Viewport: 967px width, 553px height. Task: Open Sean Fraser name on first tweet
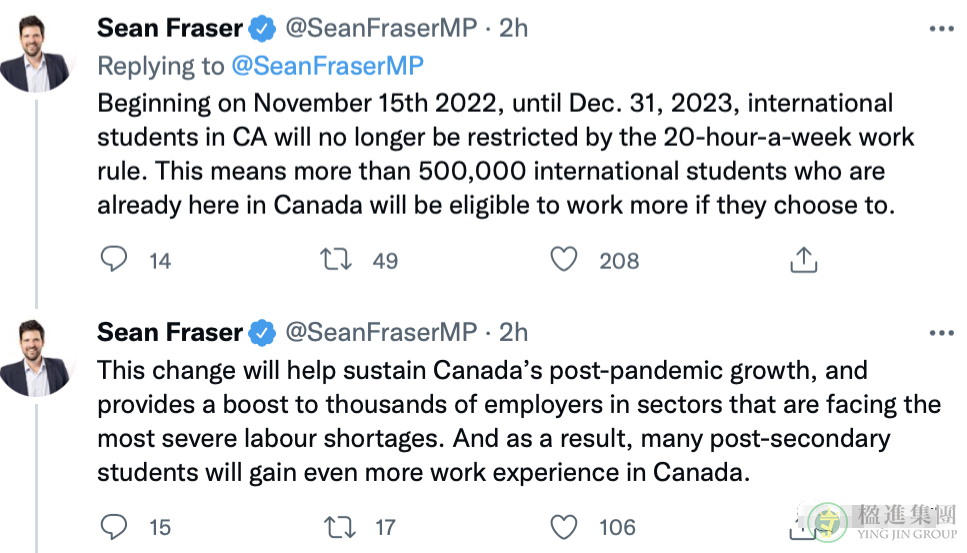(170, 28)
